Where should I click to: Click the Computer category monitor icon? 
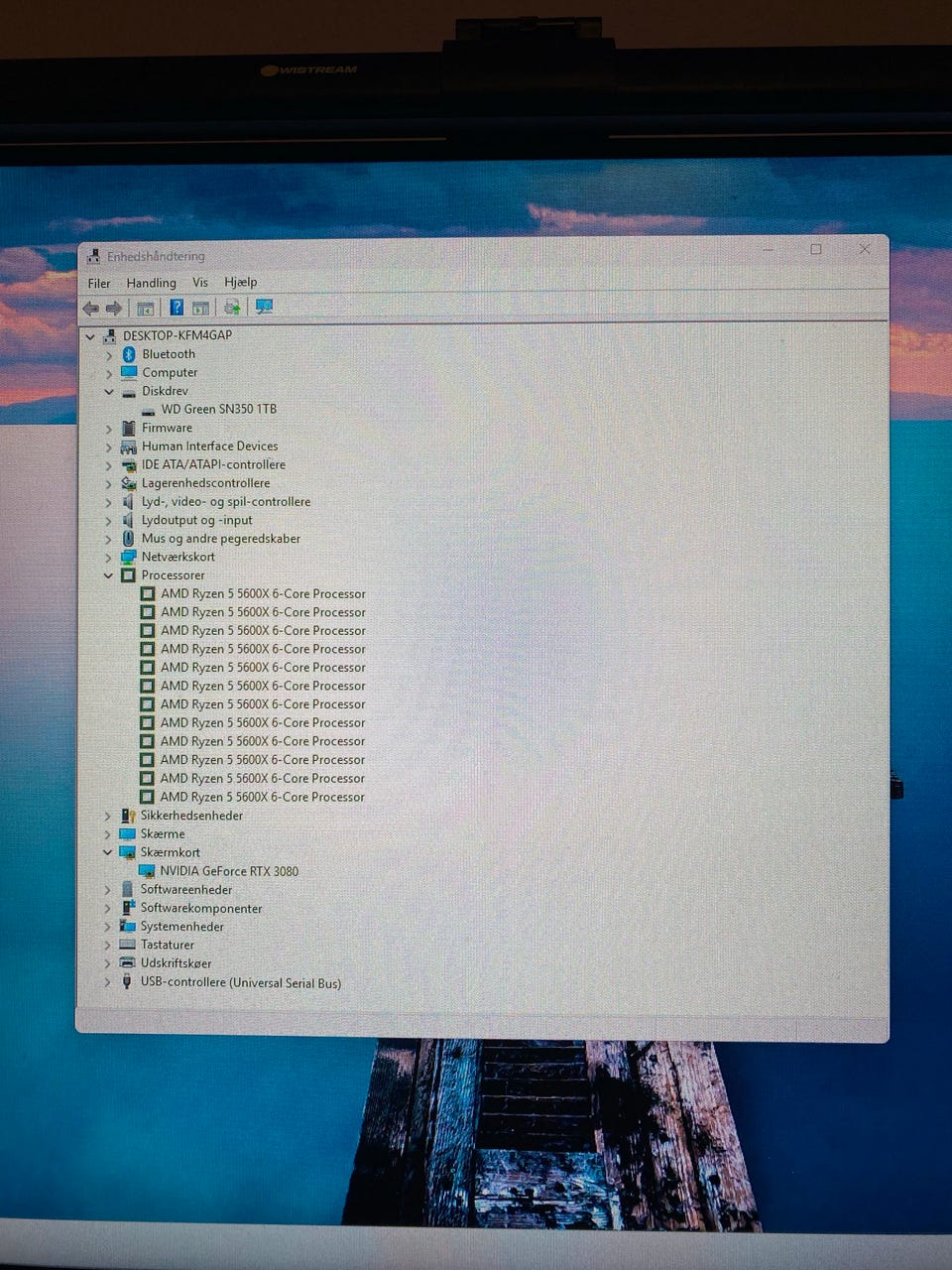tap(129, 372)
